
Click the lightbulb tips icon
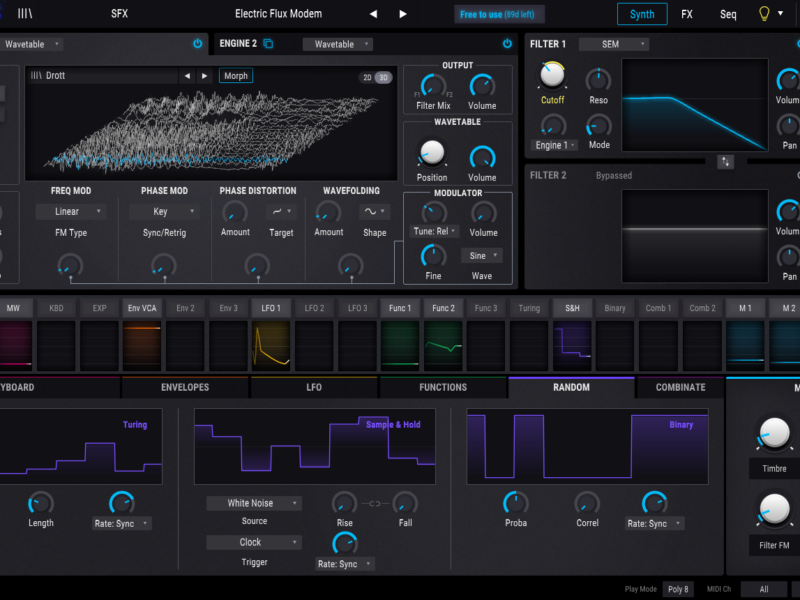[x=765, y=14]
